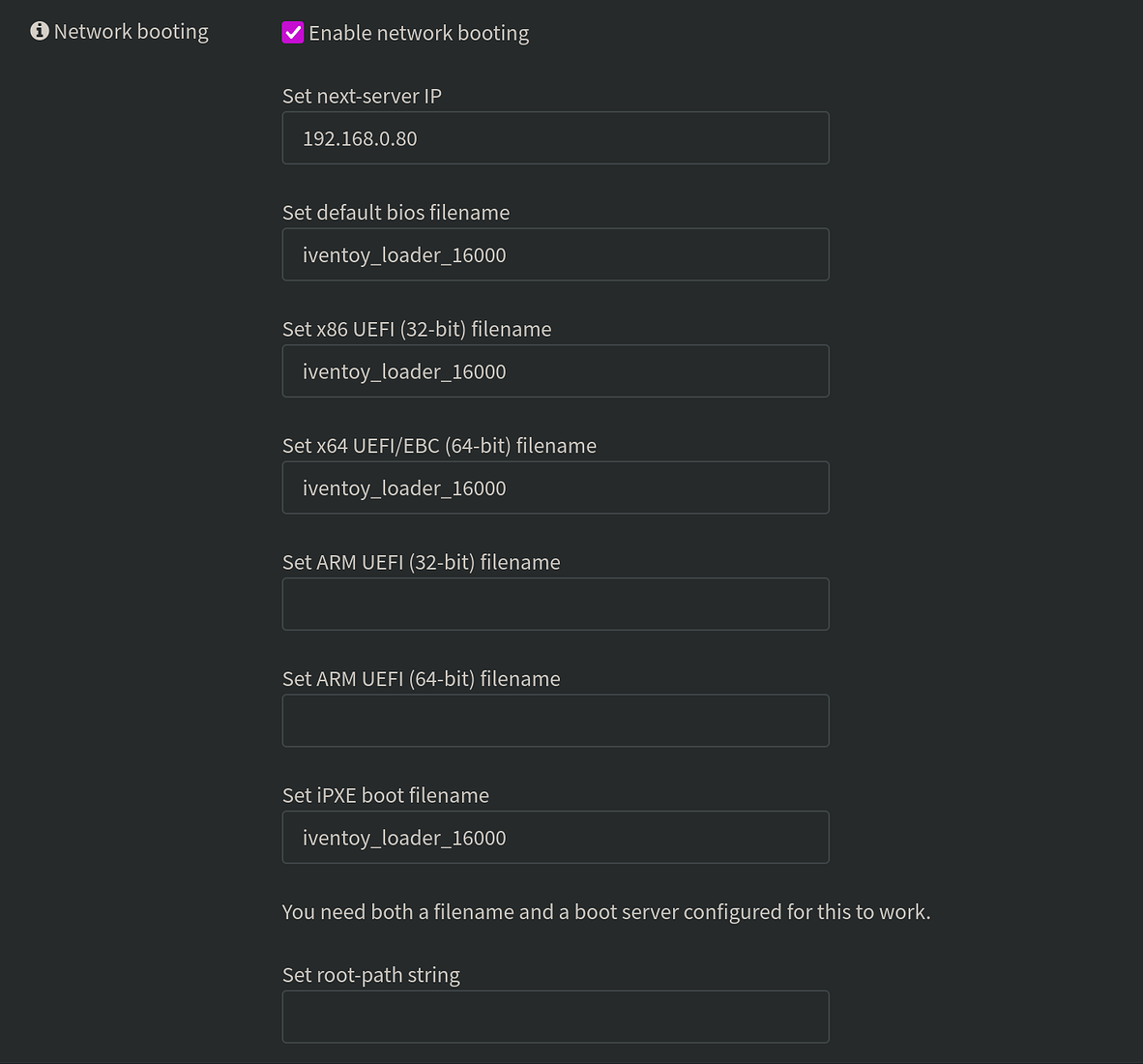This screenshot has height=1064, width=1143.
Task: Select iventoy_loader_16000 in the iPXE field
Action: coord(404,837)
